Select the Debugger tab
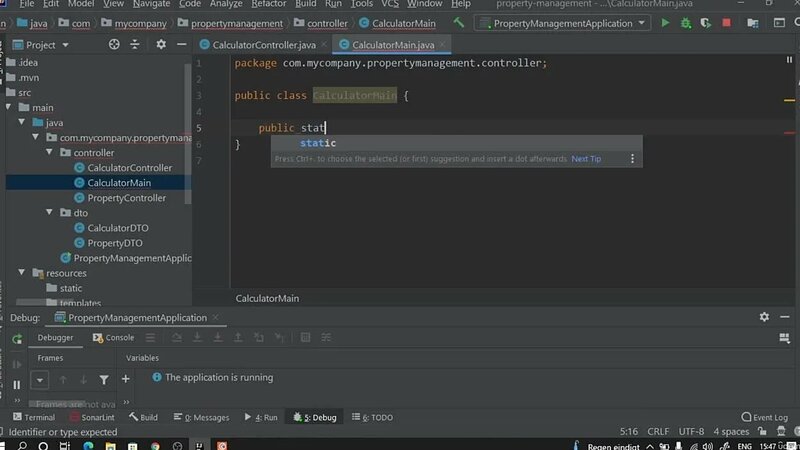Image resolution: width=800 pixels, height=450 pixels. (x=55, y=337)
